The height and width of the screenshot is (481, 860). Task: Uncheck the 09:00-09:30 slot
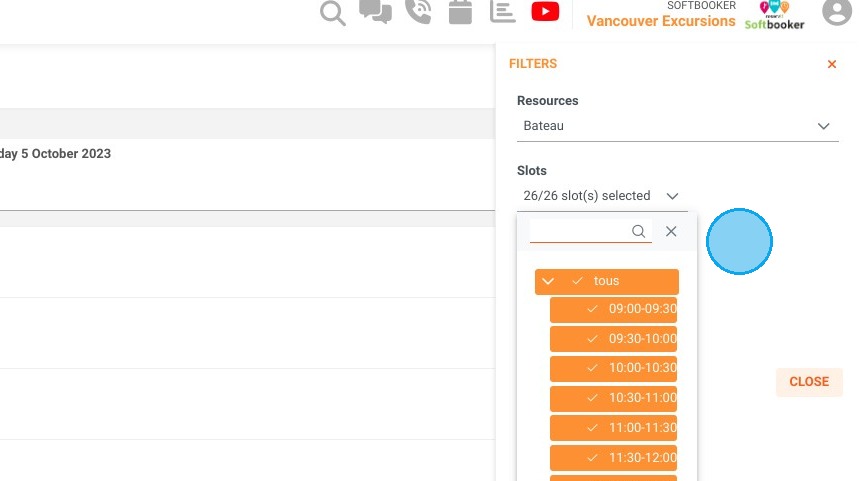click(x=613, y=309)
